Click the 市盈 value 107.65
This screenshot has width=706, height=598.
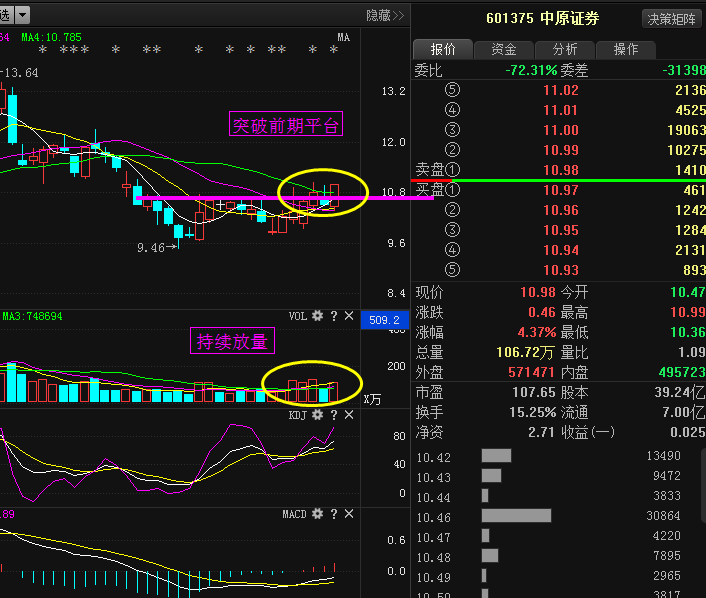[534, 392]
